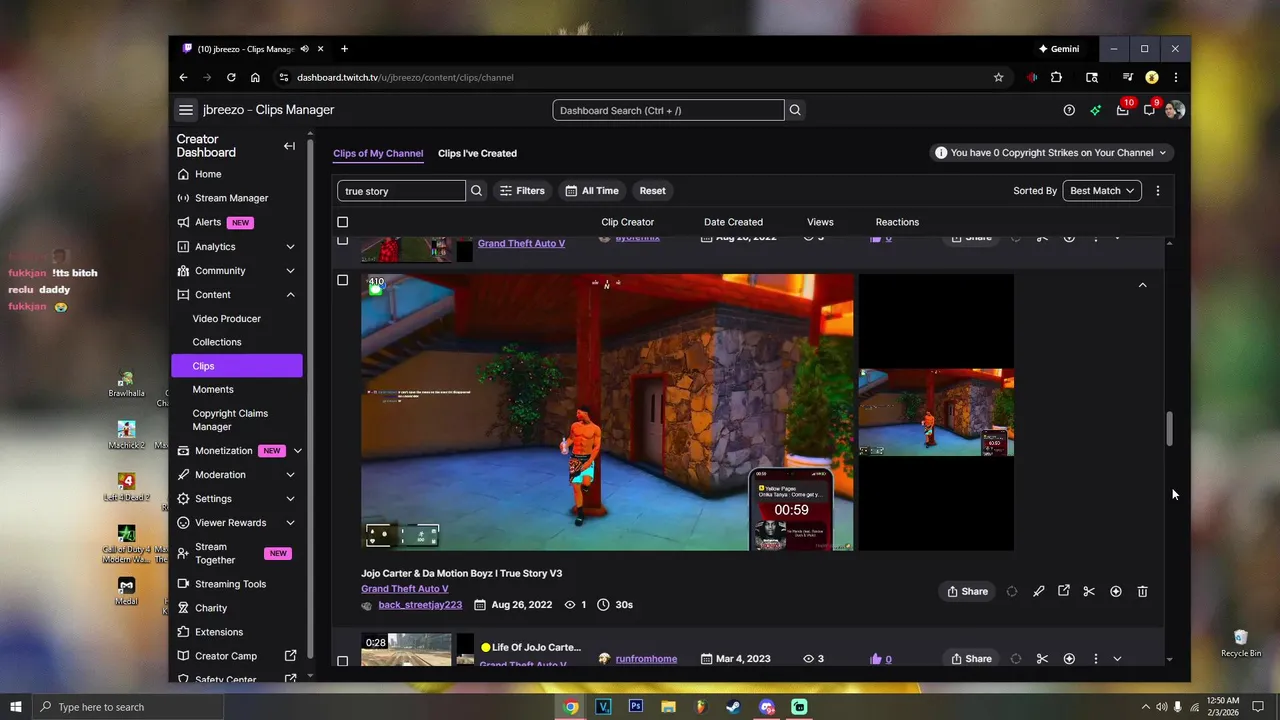The height and width of the screenshot is (720, 1280).
Task: Collapse the Creator Dashboard sidebar
Action: pos(289,146)
